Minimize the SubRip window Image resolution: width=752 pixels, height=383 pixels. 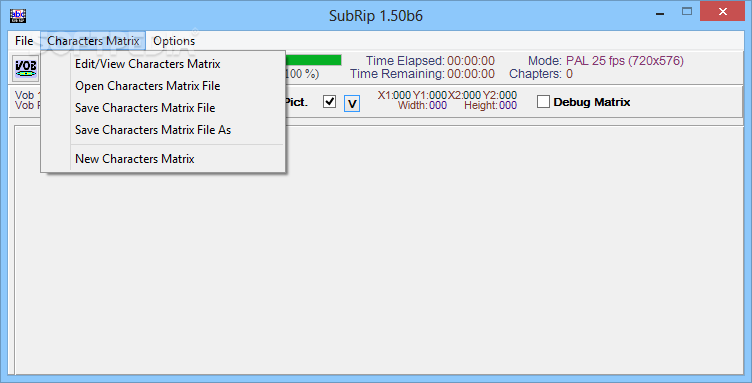(x=660, y=13)
